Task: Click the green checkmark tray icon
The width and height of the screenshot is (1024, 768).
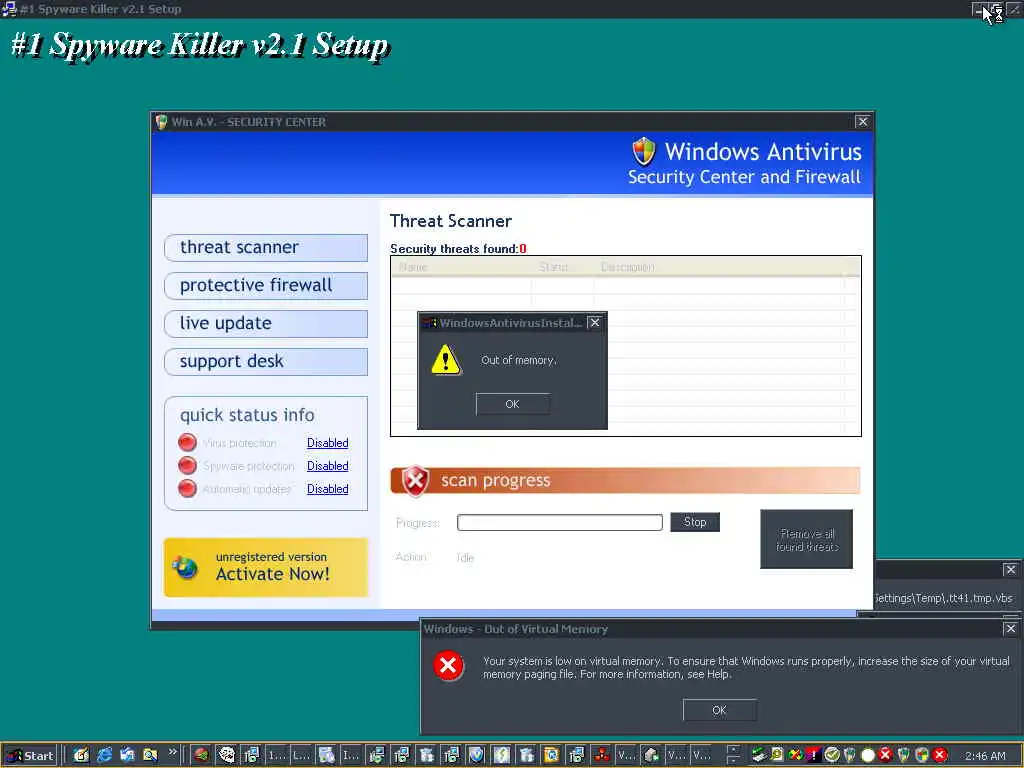Action: click(831, 755)
